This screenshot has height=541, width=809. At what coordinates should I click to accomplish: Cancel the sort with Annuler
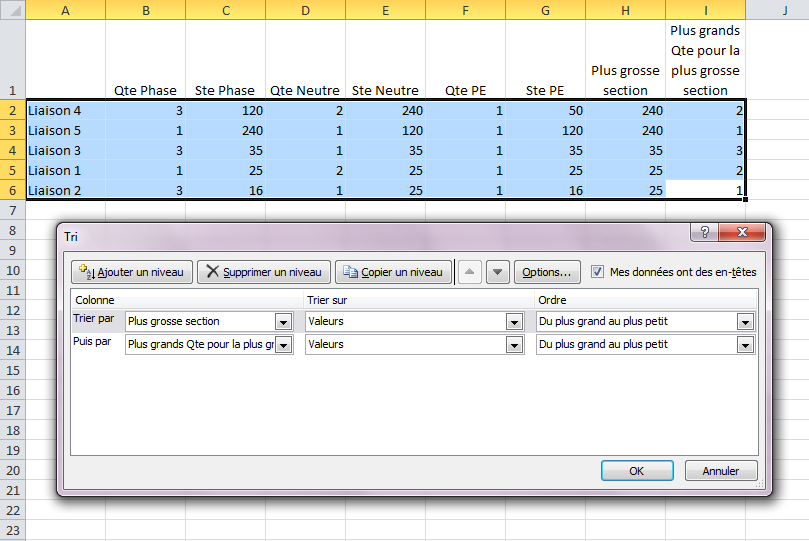tap(720, 471)
